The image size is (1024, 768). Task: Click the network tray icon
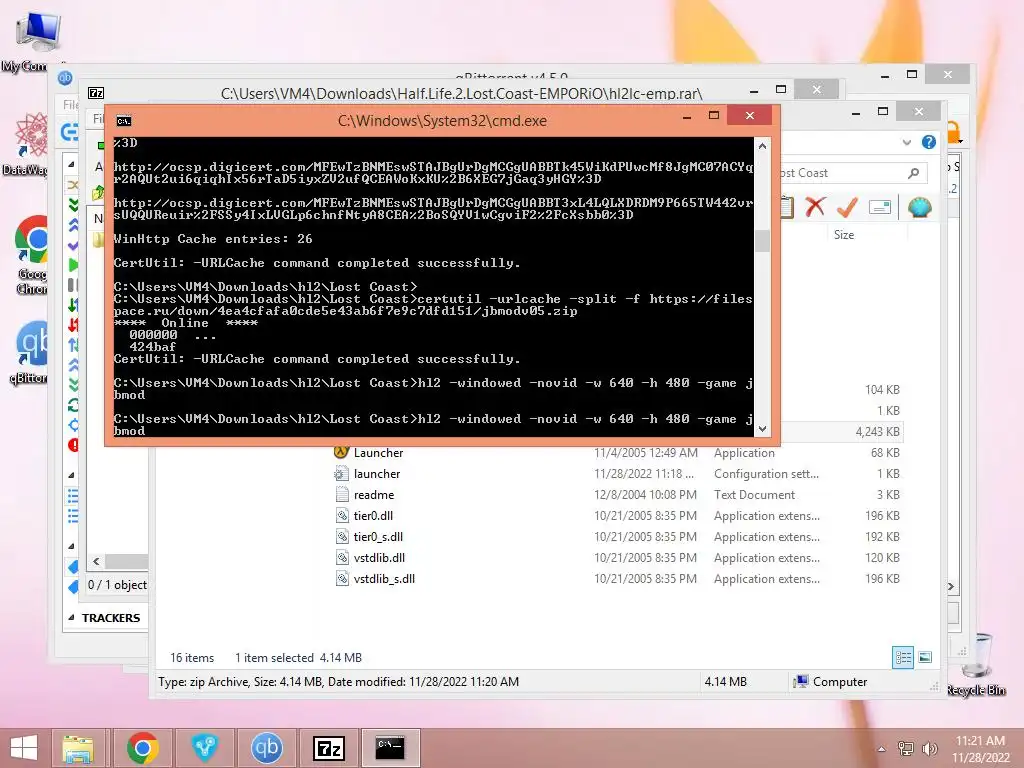click(x=906, y=748)
